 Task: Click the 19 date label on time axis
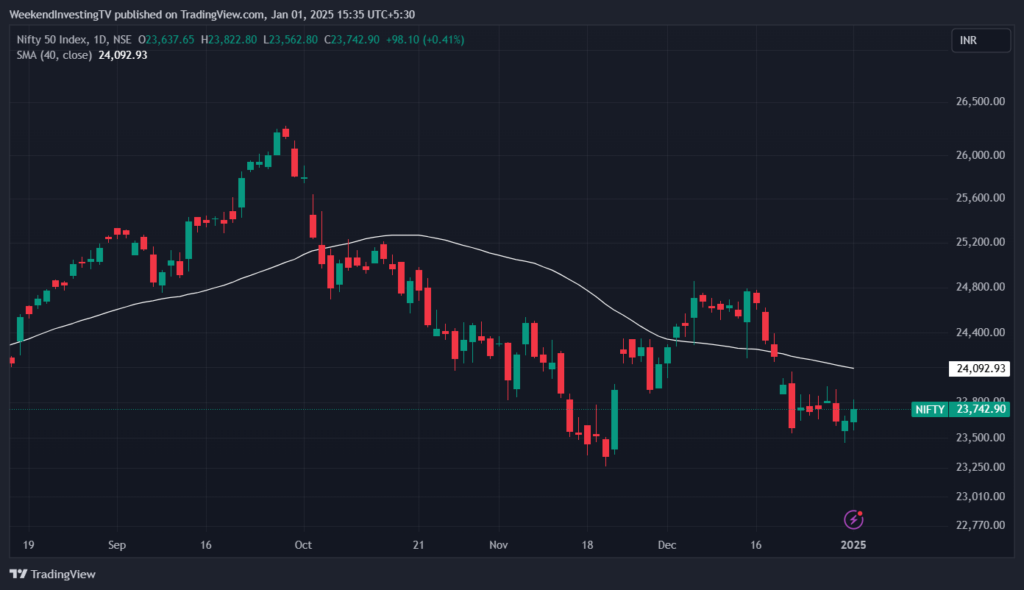click(x=28, y=545)
